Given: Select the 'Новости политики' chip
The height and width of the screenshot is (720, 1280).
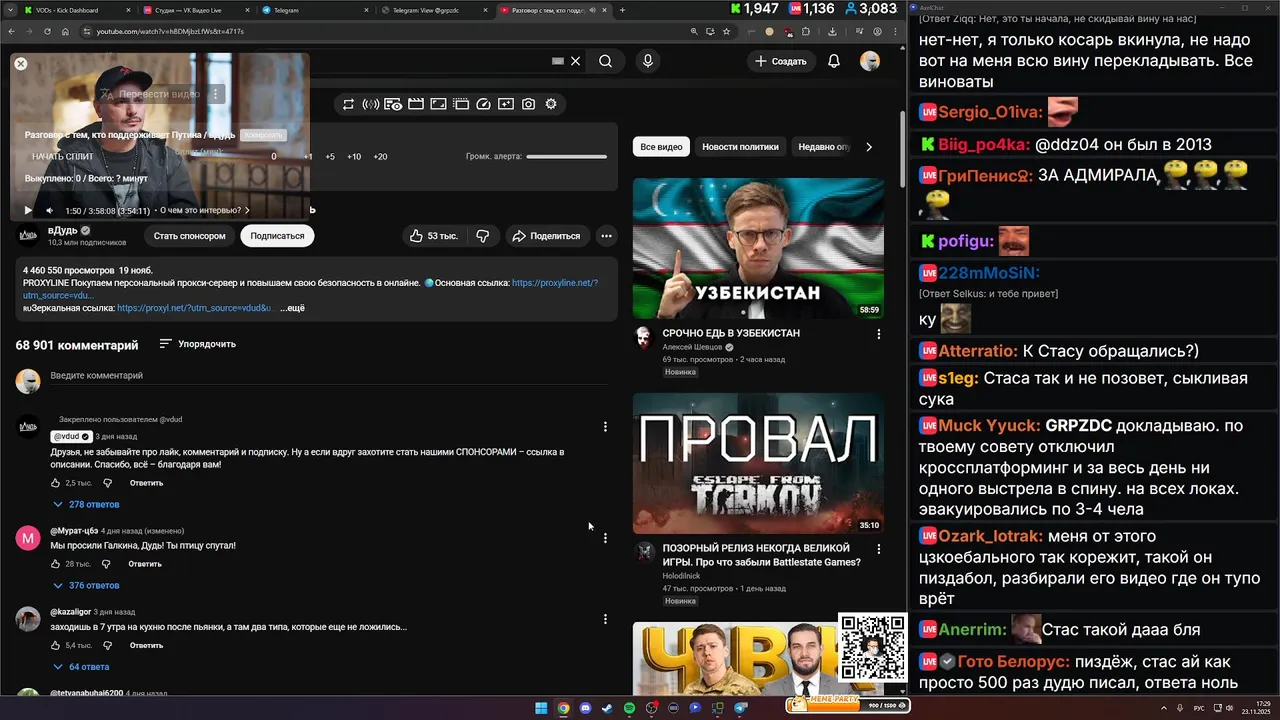Looking at the screenshot, I should (740, 147).
